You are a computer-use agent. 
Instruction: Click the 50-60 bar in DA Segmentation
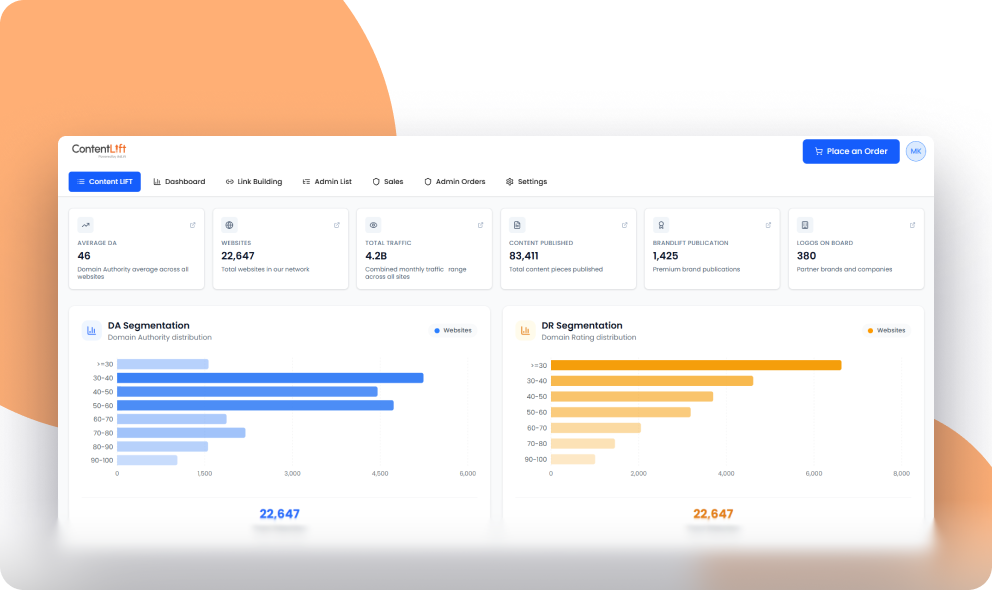point(256,405)
